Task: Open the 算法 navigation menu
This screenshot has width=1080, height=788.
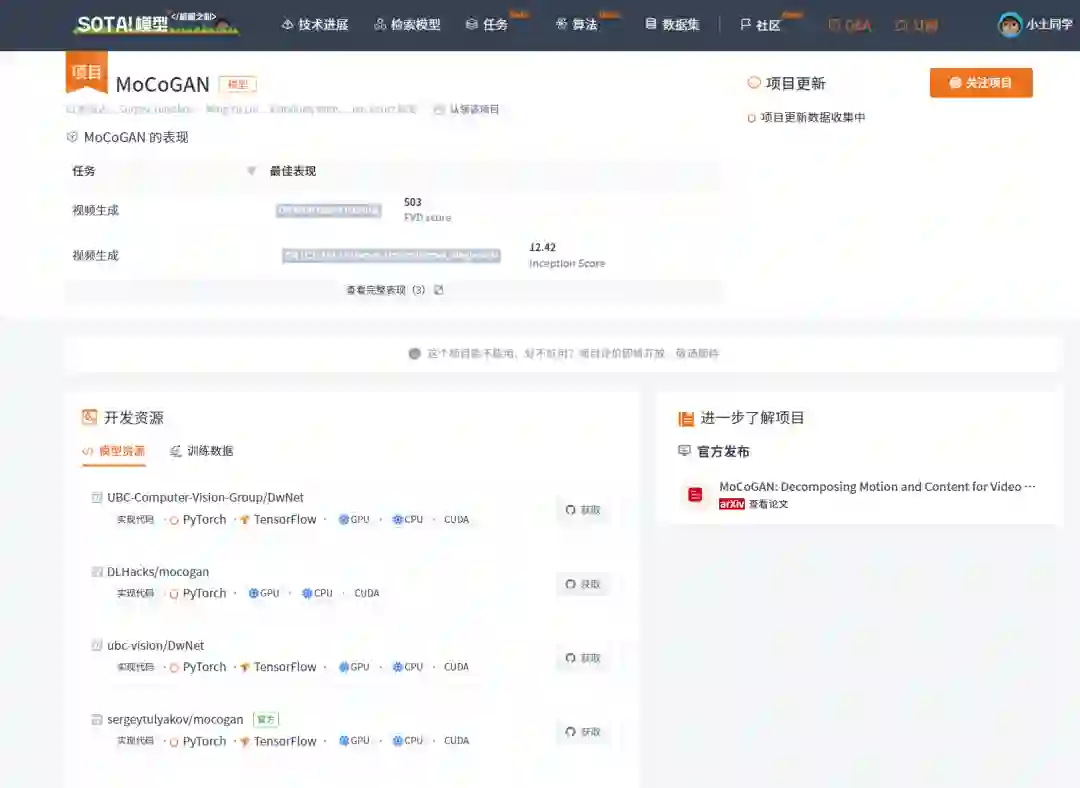Action: click(577, 25)
